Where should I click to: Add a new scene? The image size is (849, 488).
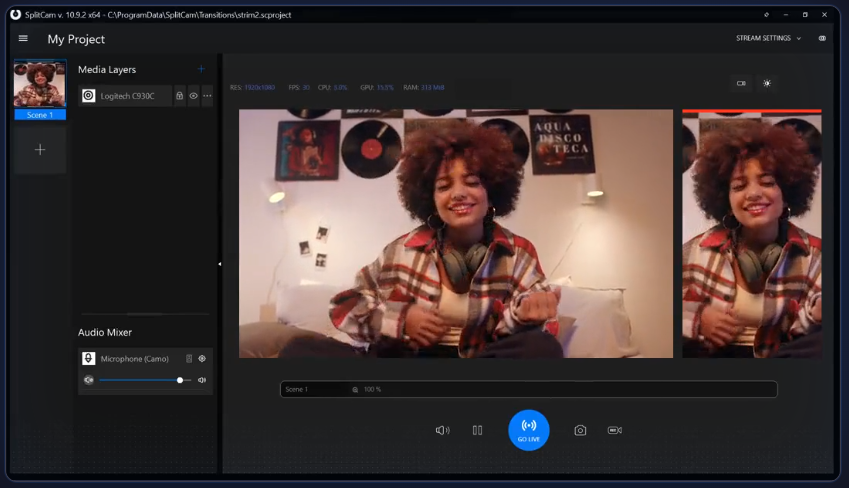pyautogui.click(x=40, y=149)
